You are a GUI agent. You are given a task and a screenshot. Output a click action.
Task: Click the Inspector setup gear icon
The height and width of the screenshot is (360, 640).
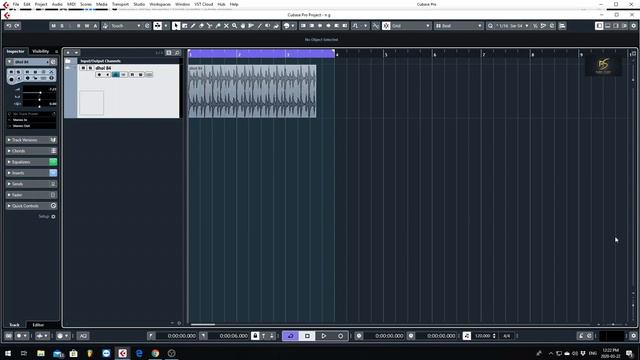tap(53, 217)
